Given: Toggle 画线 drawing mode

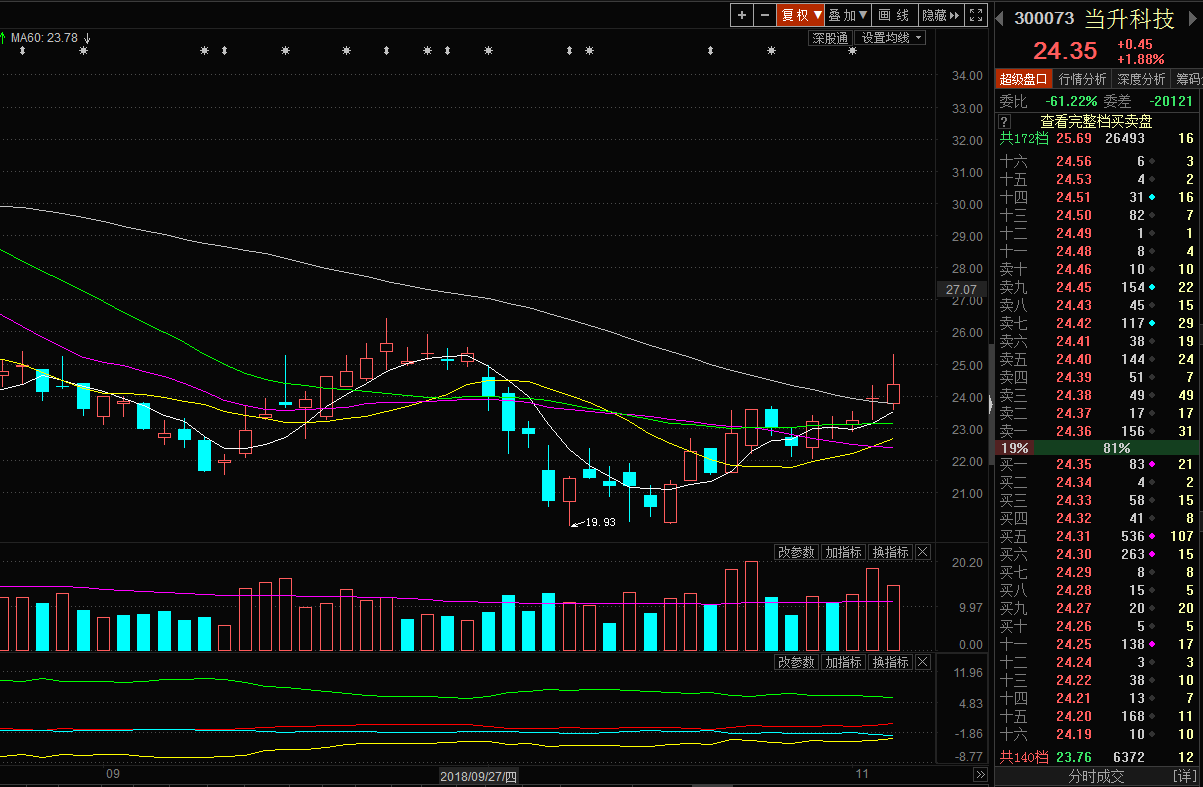Looking at the screenshot, I should 894,15.
